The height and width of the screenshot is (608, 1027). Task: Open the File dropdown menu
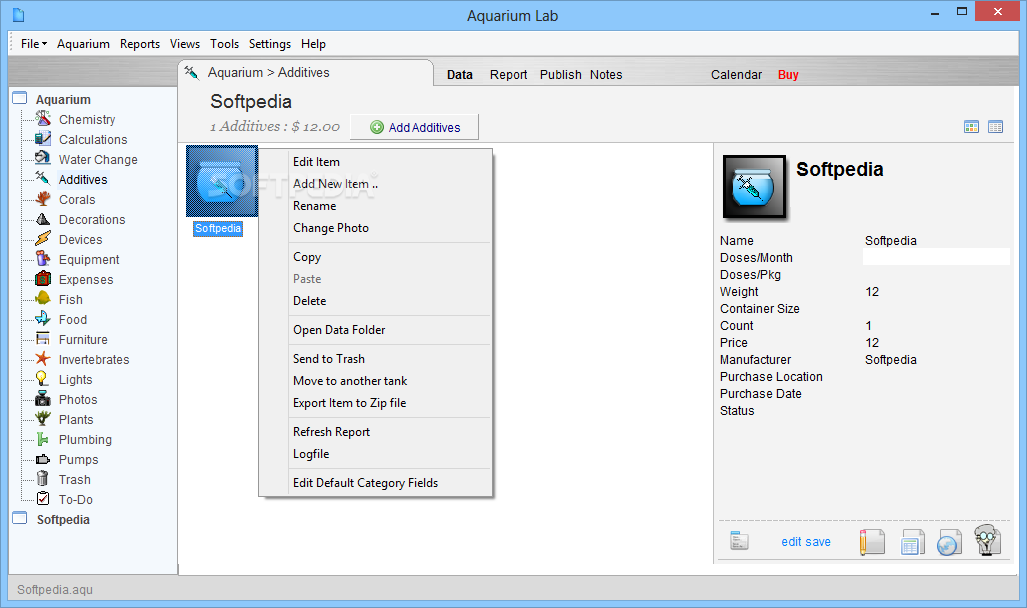click(x=33, y=44)
